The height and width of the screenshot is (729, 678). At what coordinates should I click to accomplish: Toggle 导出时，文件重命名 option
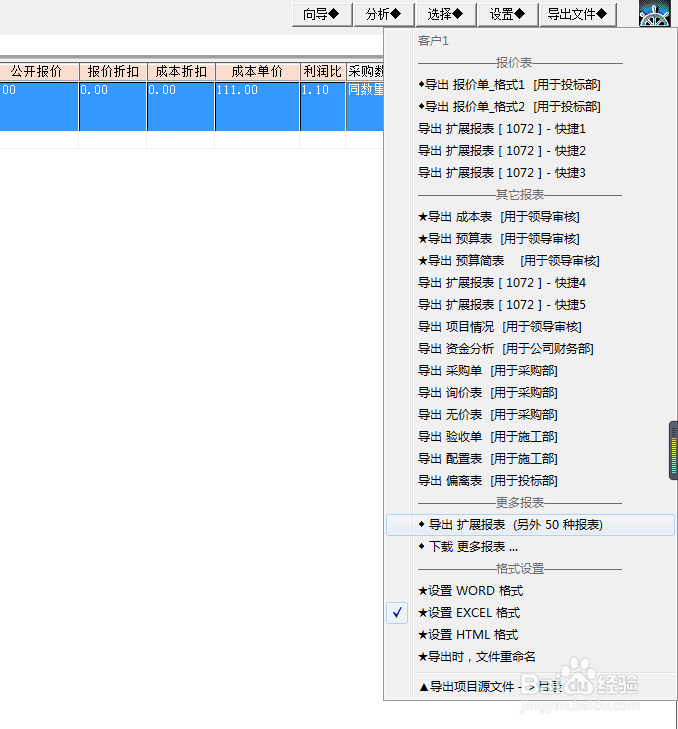tap(530, 657)
